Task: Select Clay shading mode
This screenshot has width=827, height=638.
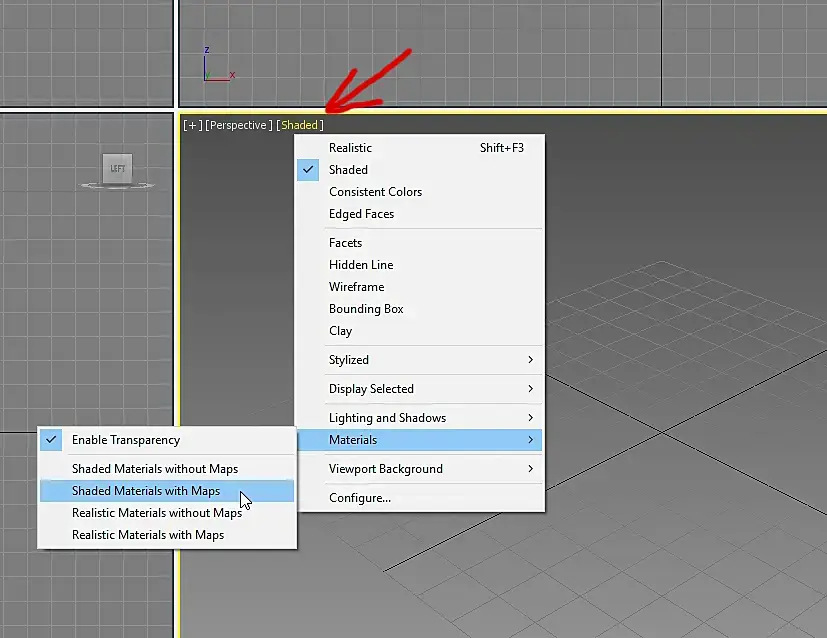Action: [x=420, y=331]
